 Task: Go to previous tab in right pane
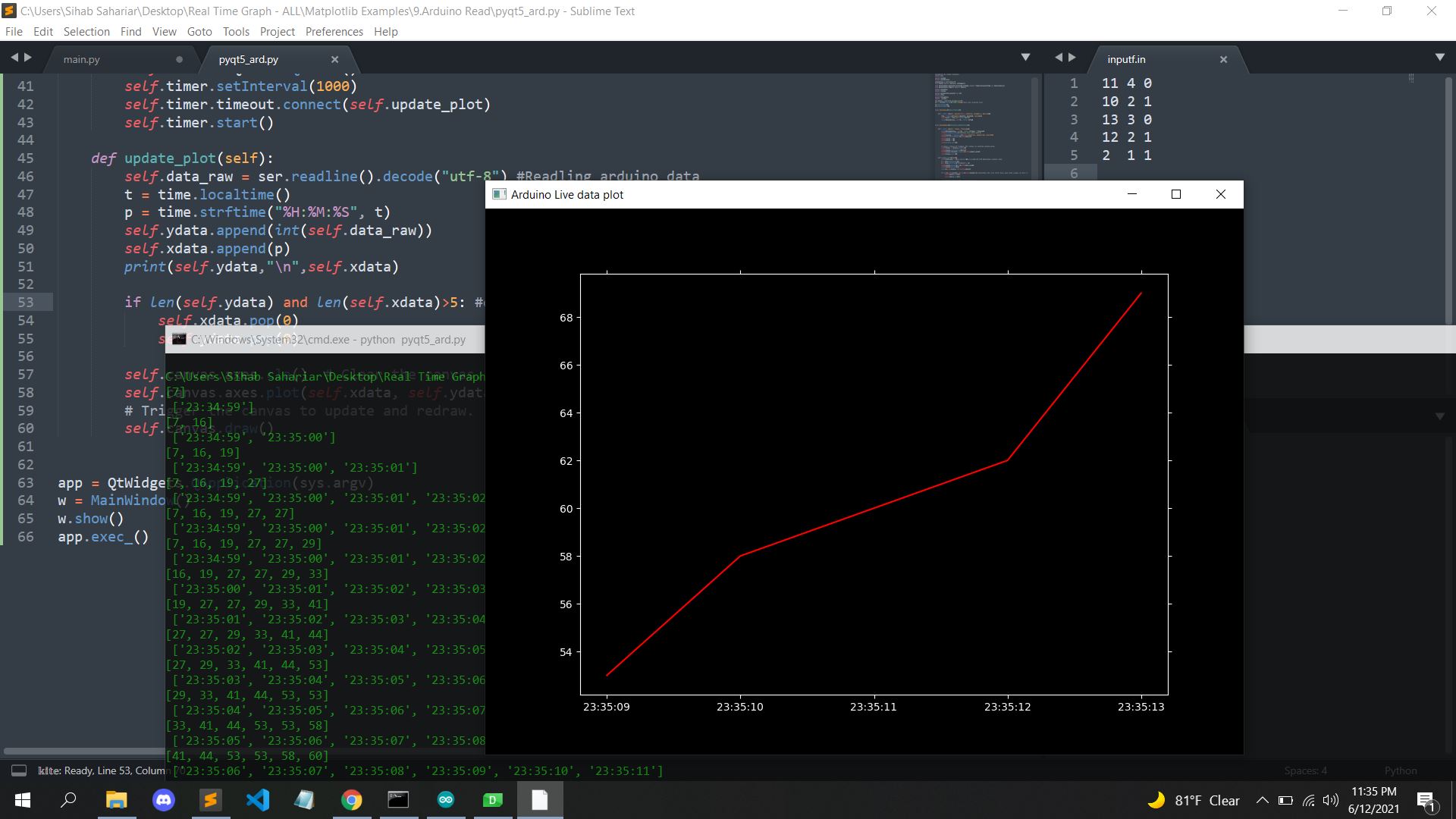click(x=1059, y=58)
